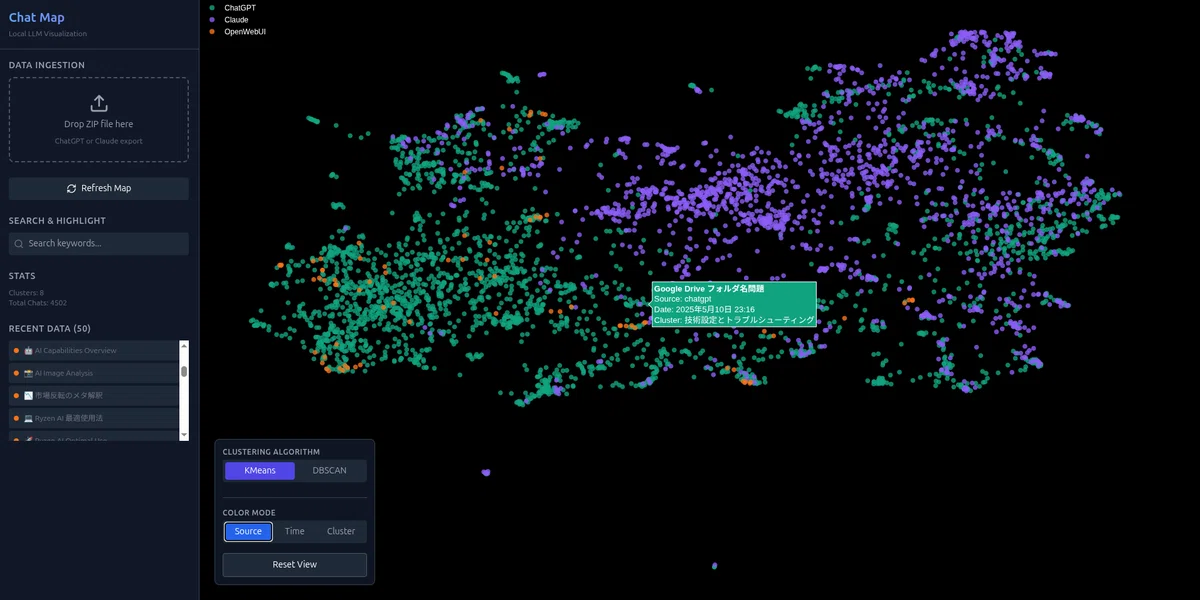Viewport: 1200px width, 600px height.
Task: Click the upload icon in drop zone
Action: tap(99, 103)
